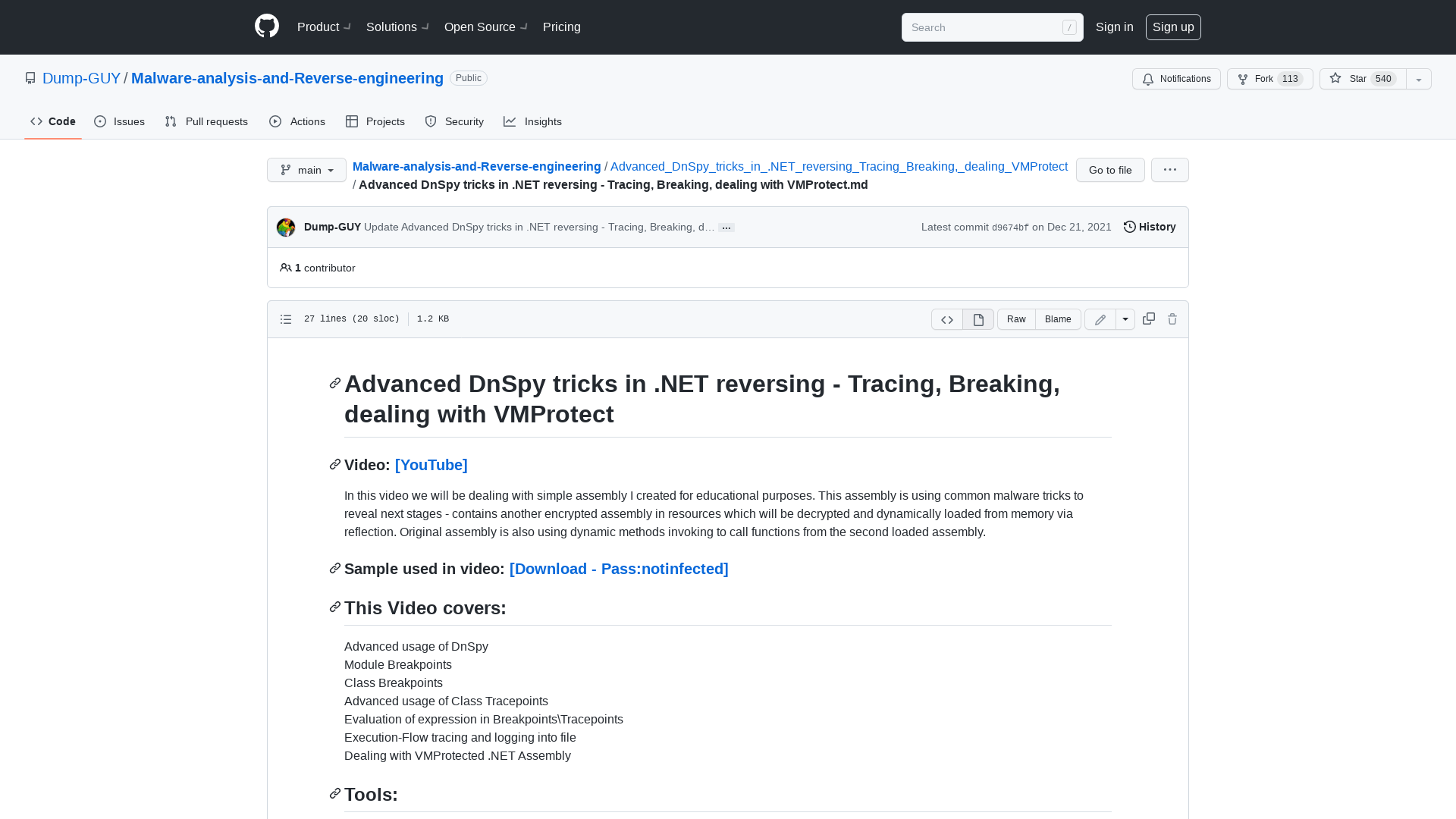Open the Blame view
Viewport: 1456px width, 819px height.
(x=1058, y=319)
